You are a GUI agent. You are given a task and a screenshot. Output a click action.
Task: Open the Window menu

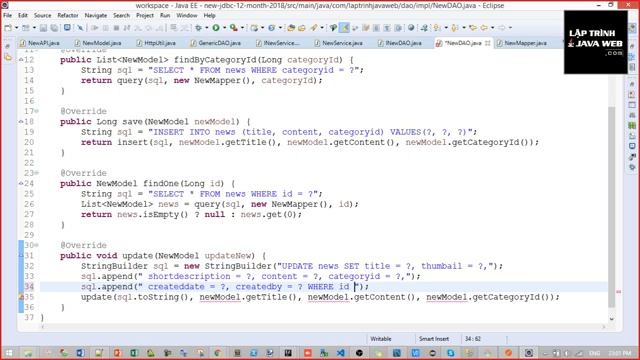point(187,16)
